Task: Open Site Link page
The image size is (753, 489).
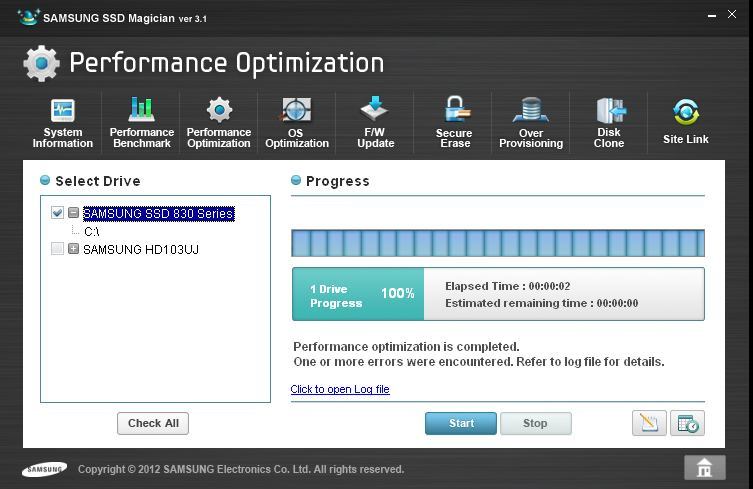Action: (686, 122)
